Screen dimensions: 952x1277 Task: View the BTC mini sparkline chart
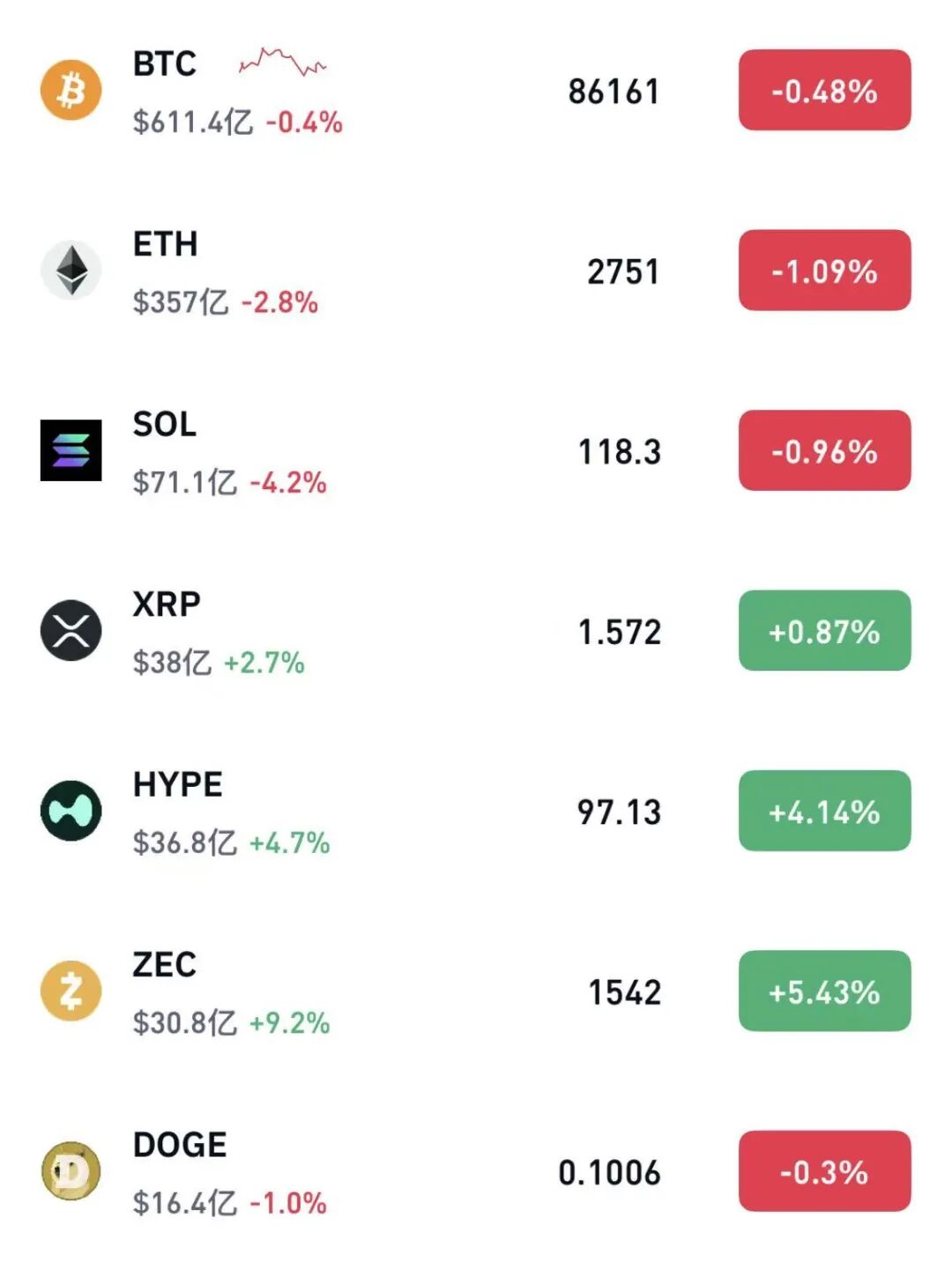click(282, 62)
